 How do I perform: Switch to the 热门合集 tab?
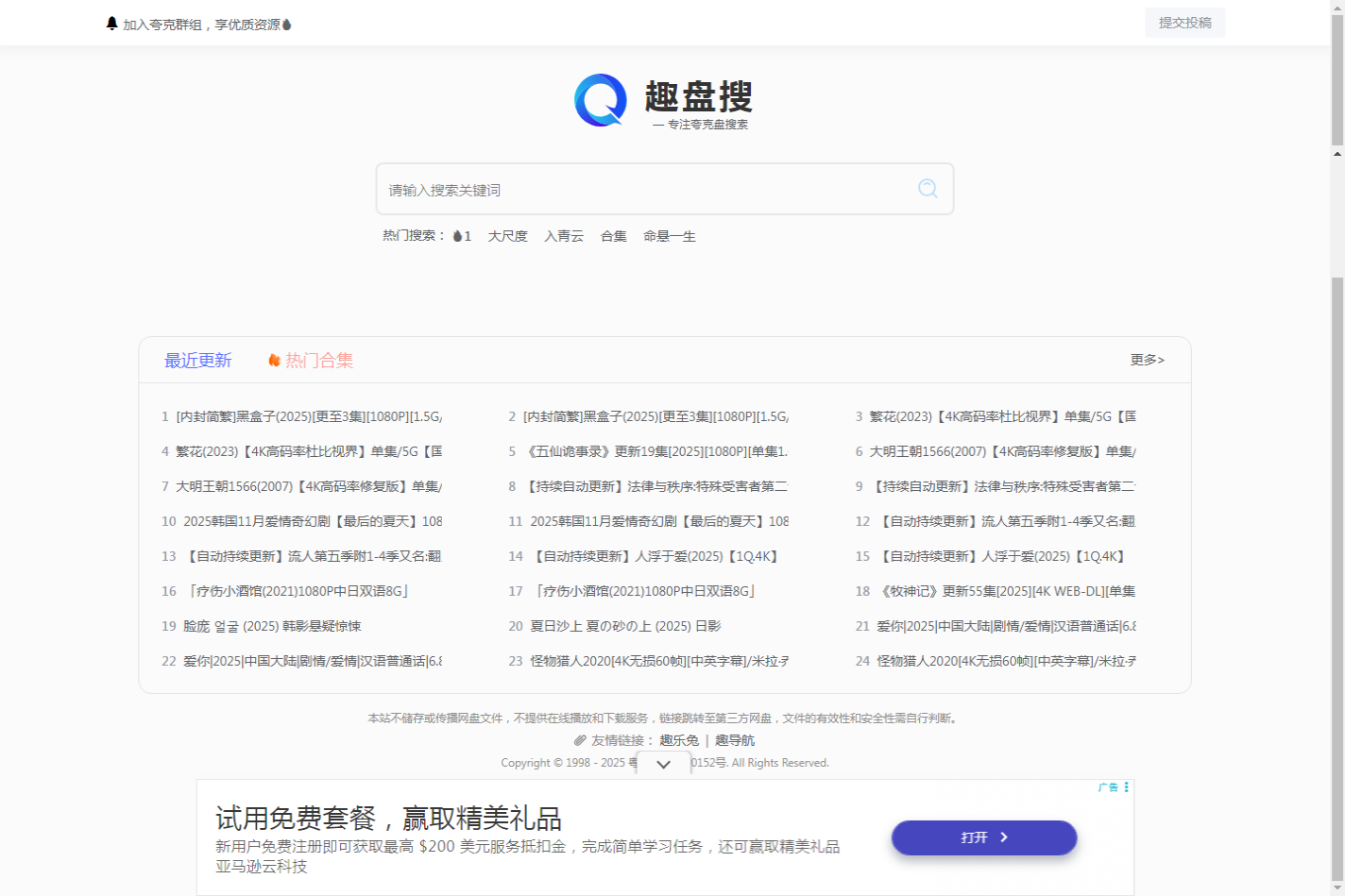(x=320, y=360)
